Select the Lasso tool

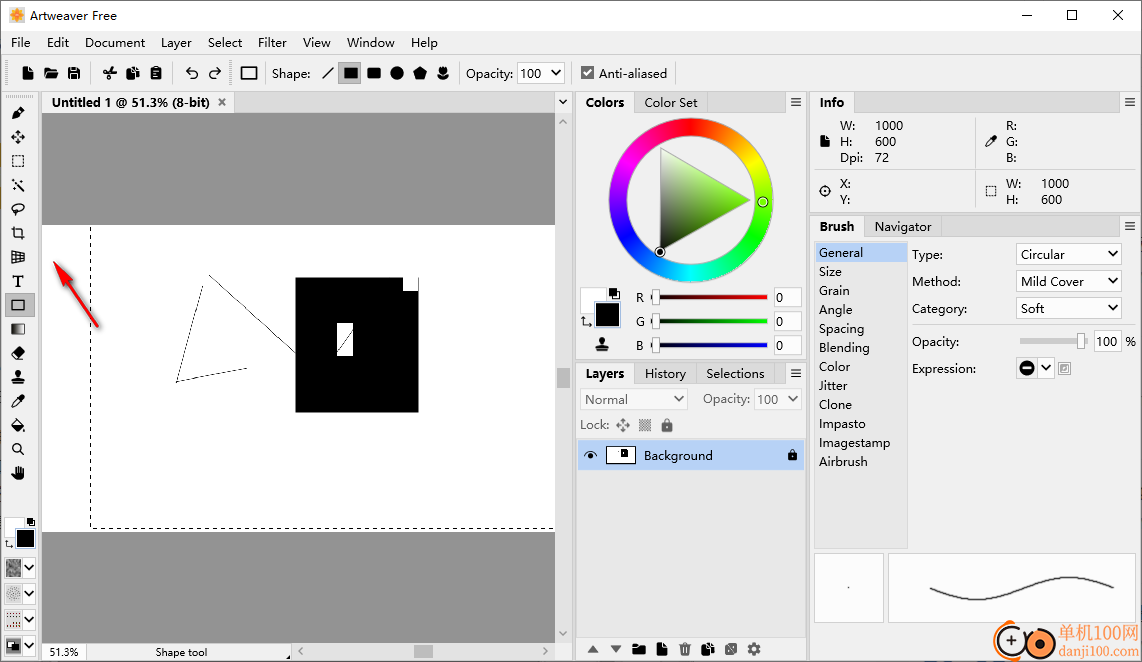coord(18,209)
